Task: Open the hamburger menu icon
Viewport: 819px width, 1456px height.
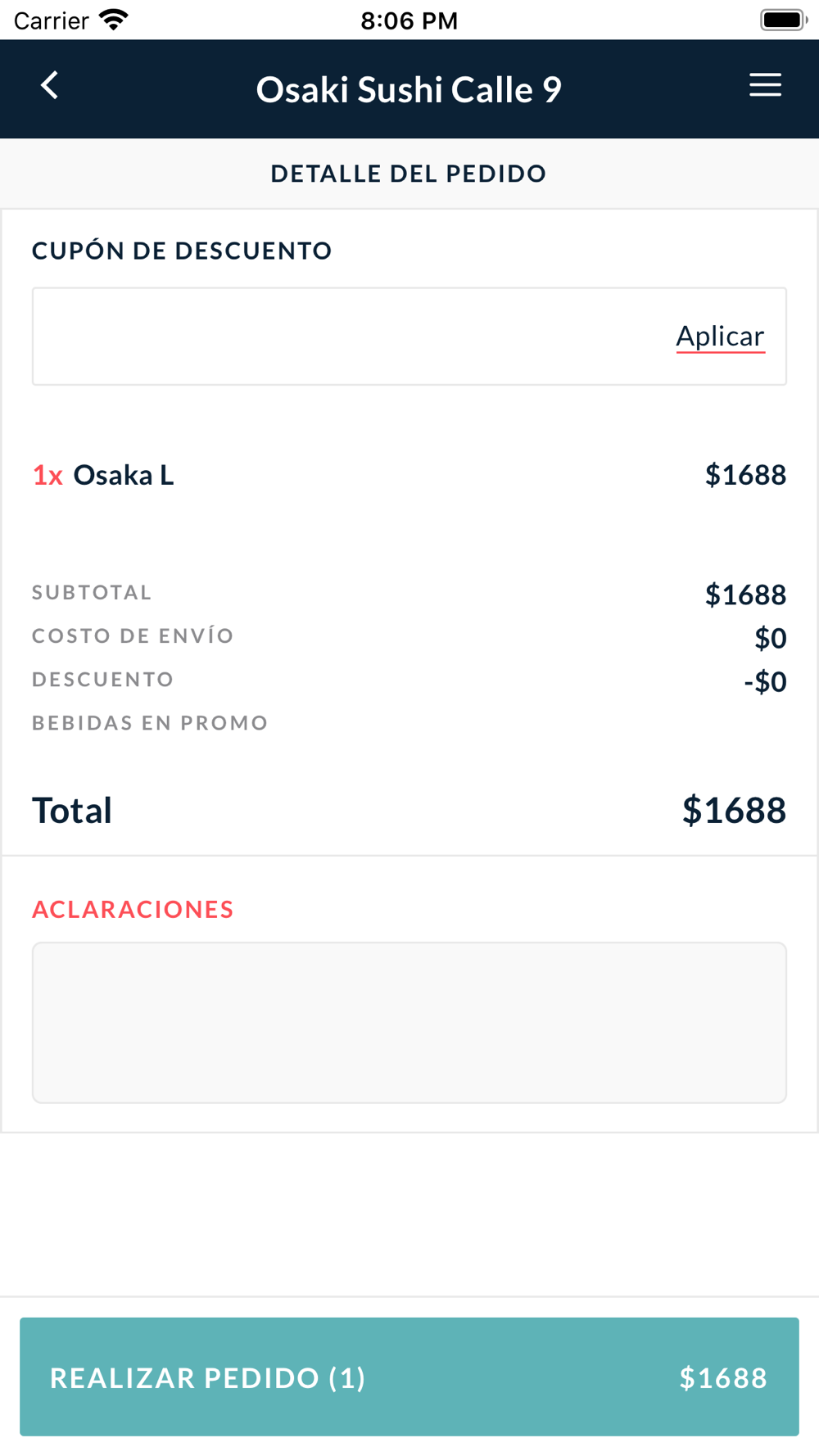Action: point(765,85)
